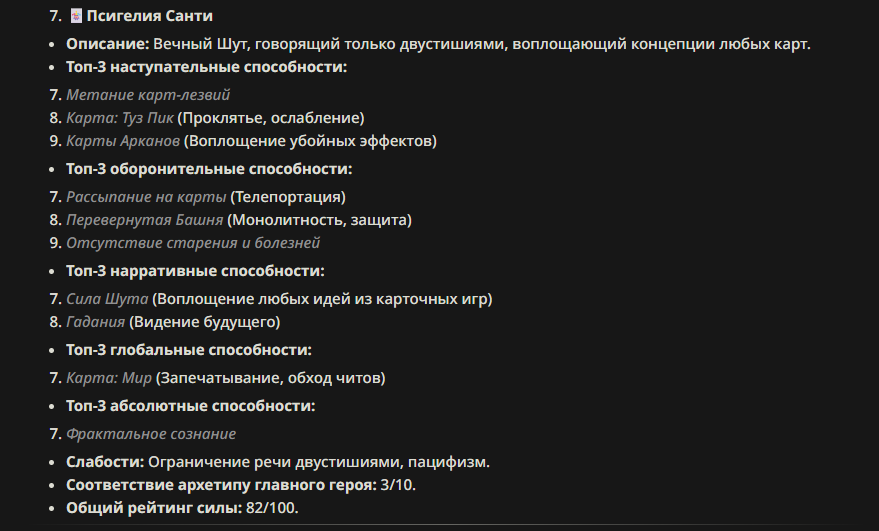Click the Описание label
This screenshot has width=879, height=531.
(108, 44)
